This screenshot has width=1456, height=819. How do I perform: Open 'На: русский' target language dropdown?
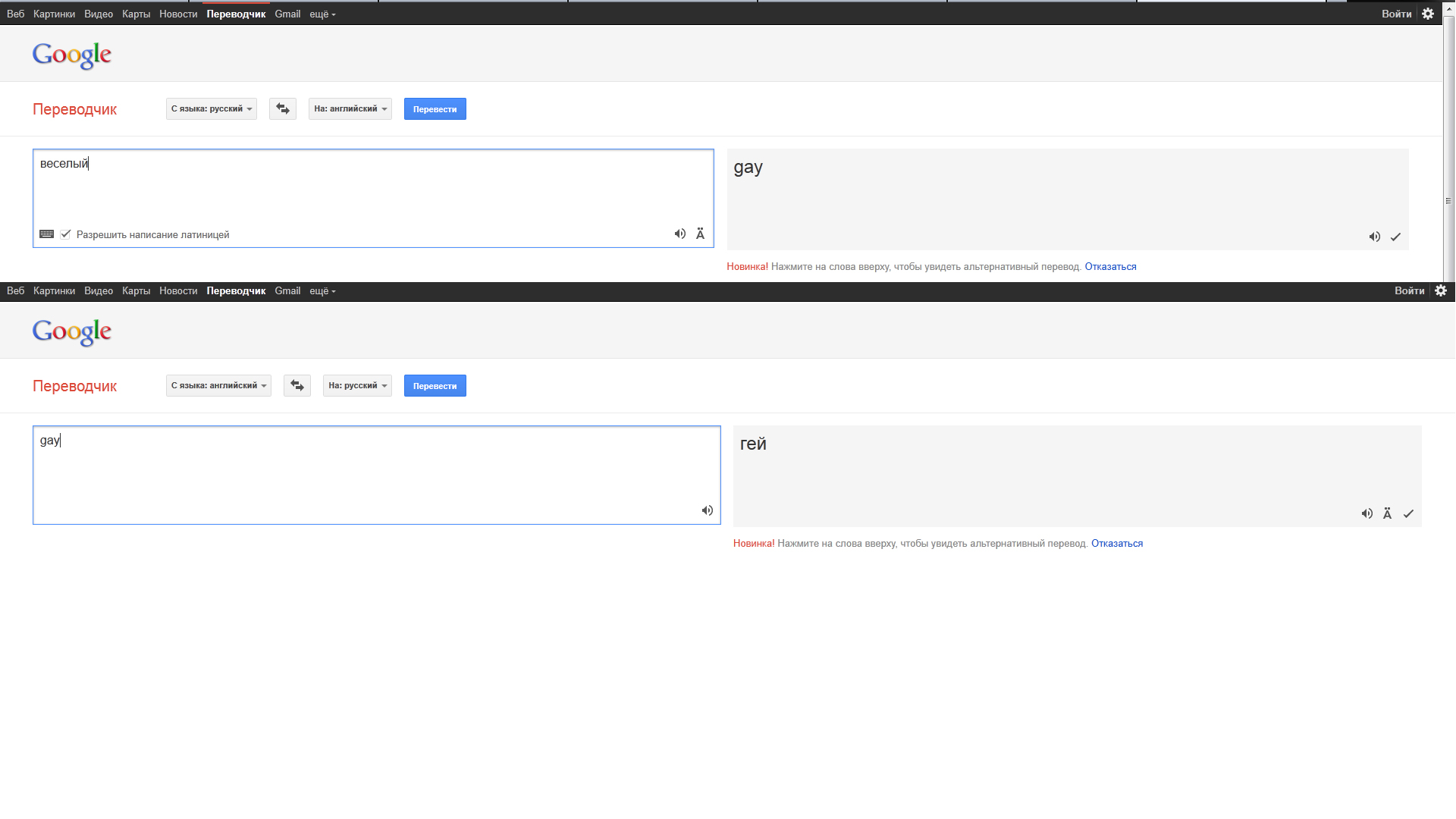(357, 386)
